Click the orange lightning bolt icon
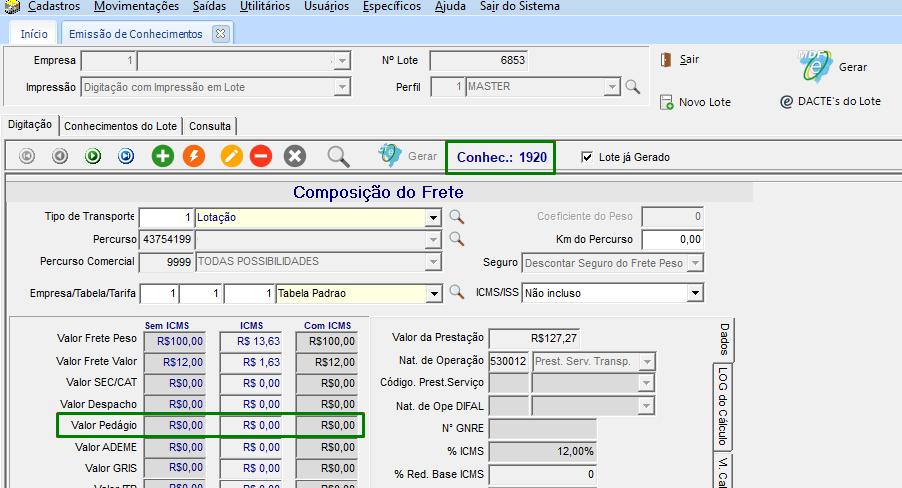 [x=194, y=156]
